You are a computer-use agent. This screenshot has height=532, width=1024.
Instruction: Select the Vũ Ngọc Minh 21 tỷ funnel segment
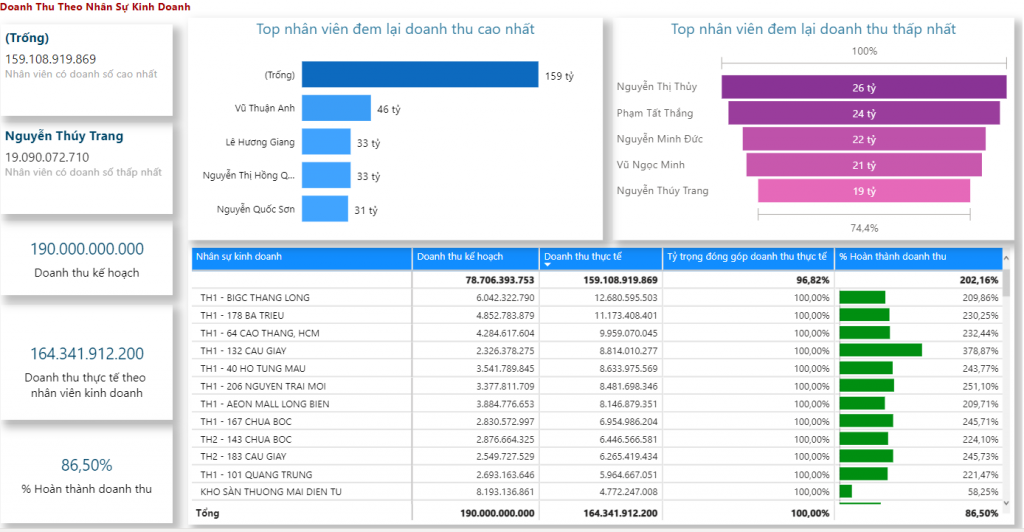(864, 164)
